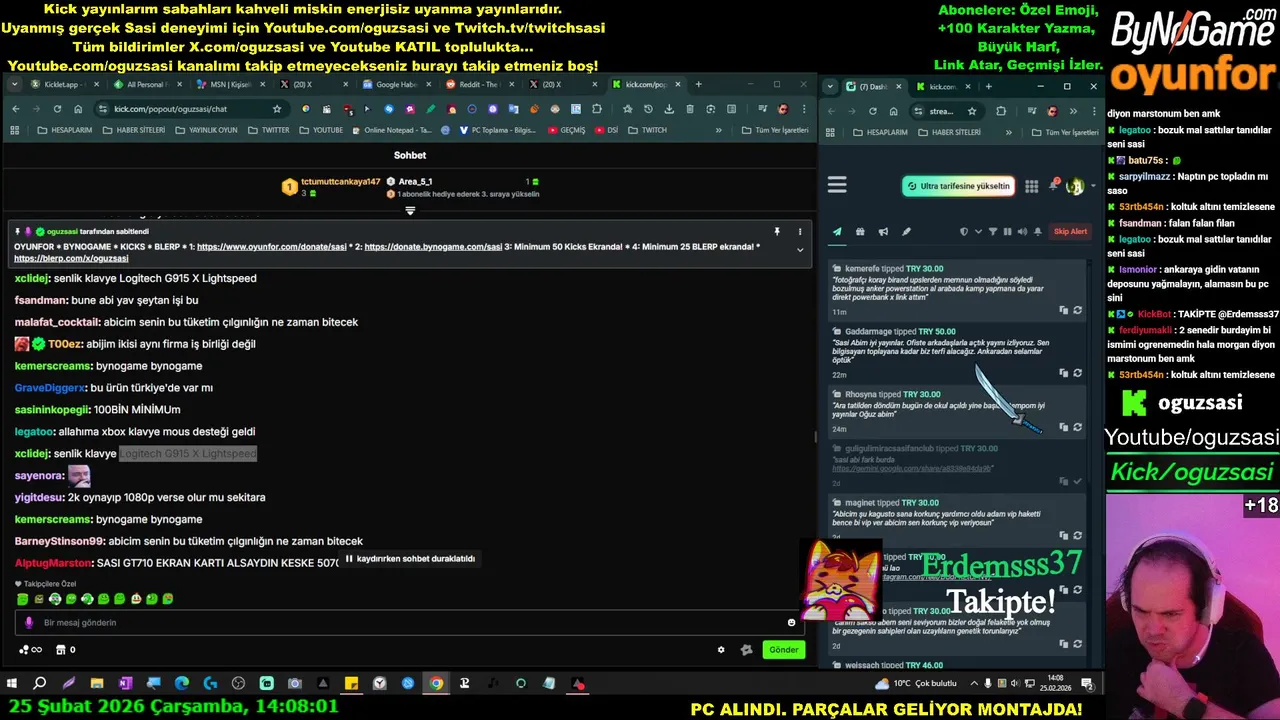Click Area_5_1 leaderboard entry
Screen dimensions: 1280x720
point(415,182)
